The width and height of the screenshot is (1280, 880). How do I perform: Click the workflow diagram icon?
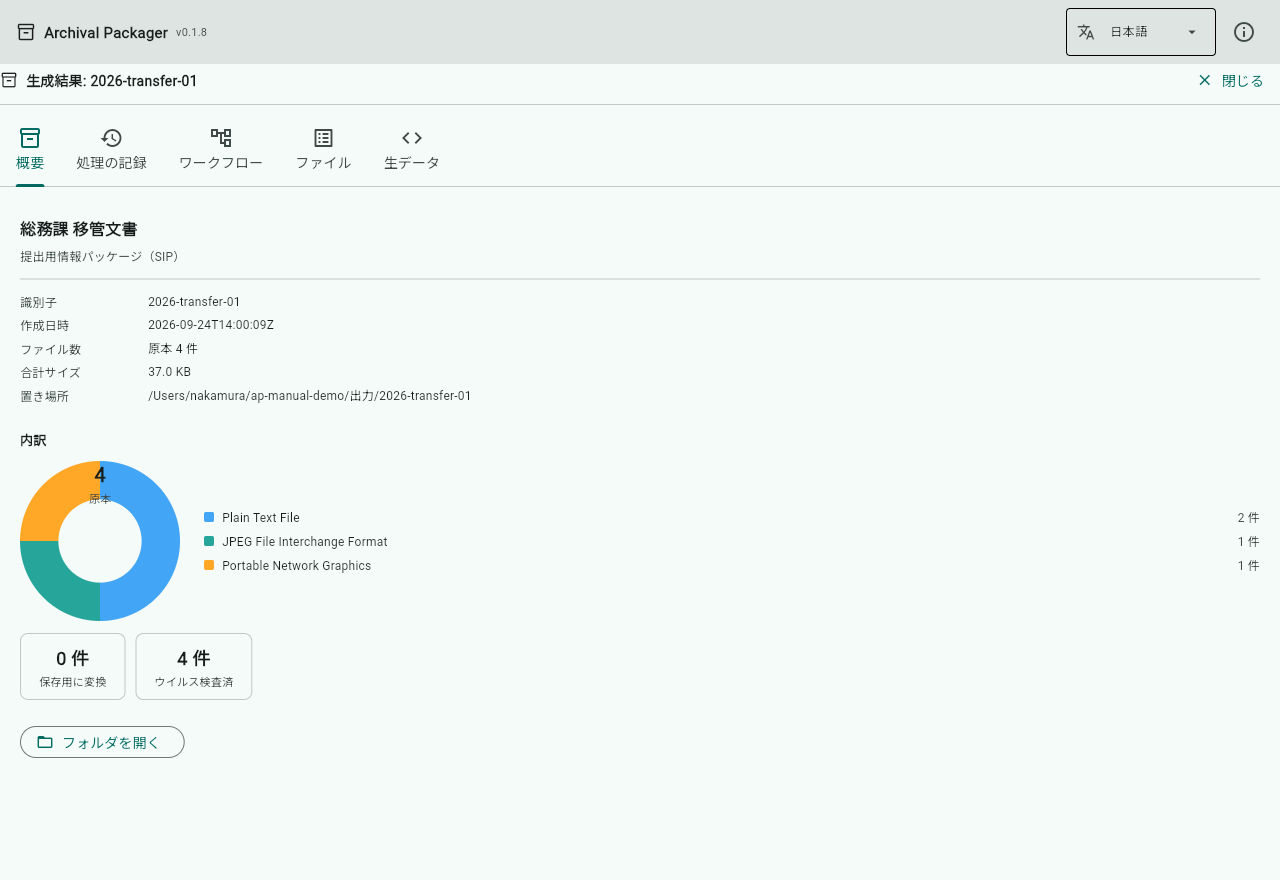(x=221, y=138)
